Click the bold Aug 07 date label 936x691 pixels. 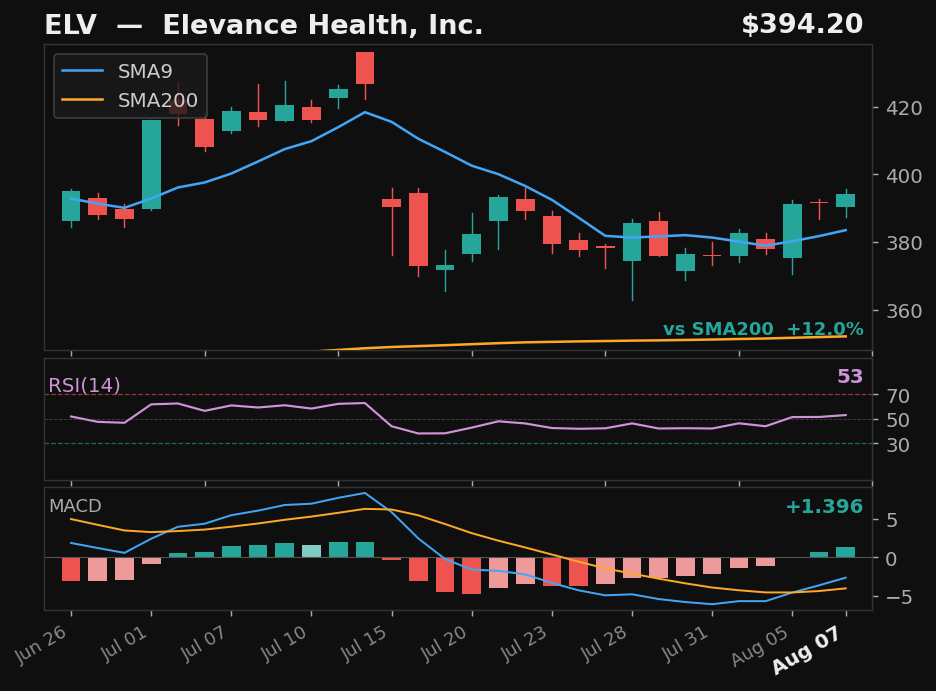pos(806,650)
